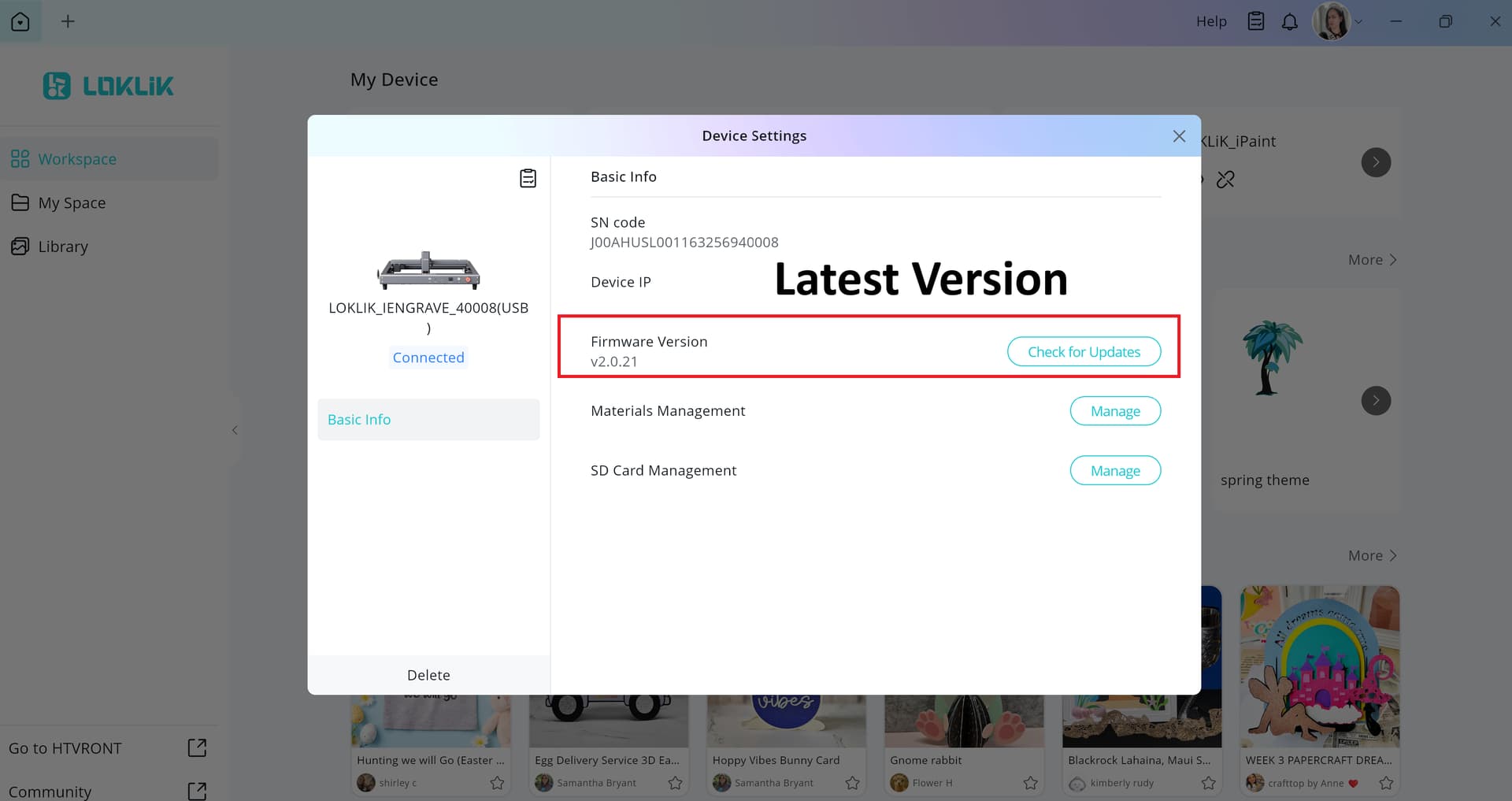This screenshot has width=1512, height=801.
Task: Open a new tab with the plus icon
Action: pos(68,21)
